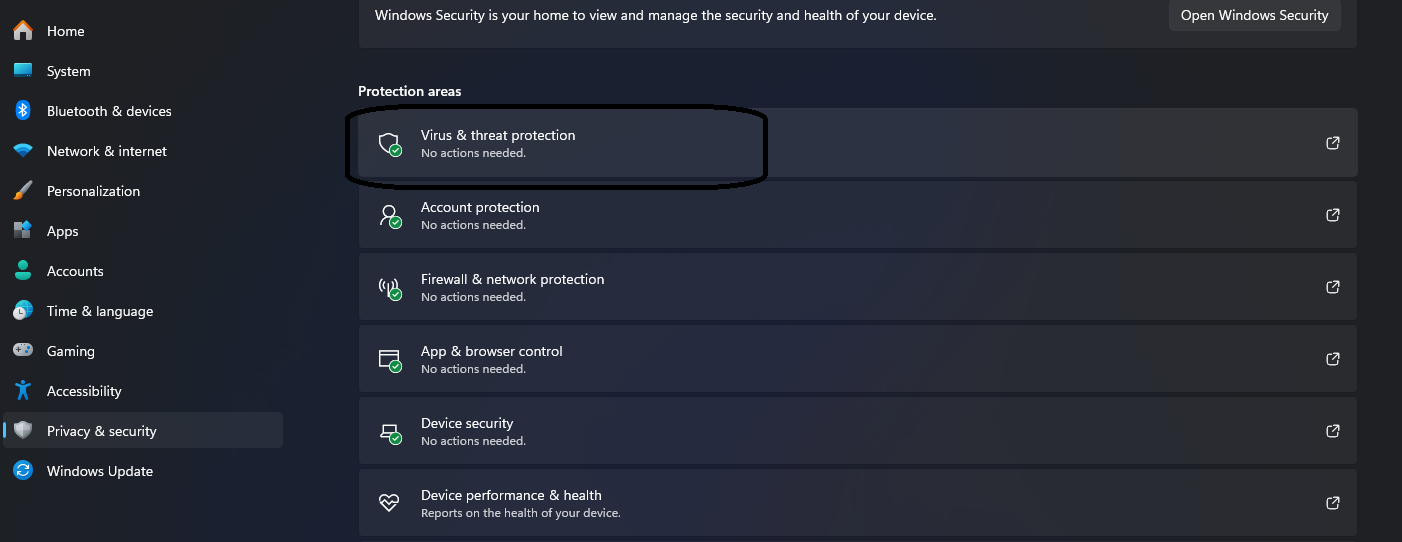Click Open Windows Security button

1254,15
